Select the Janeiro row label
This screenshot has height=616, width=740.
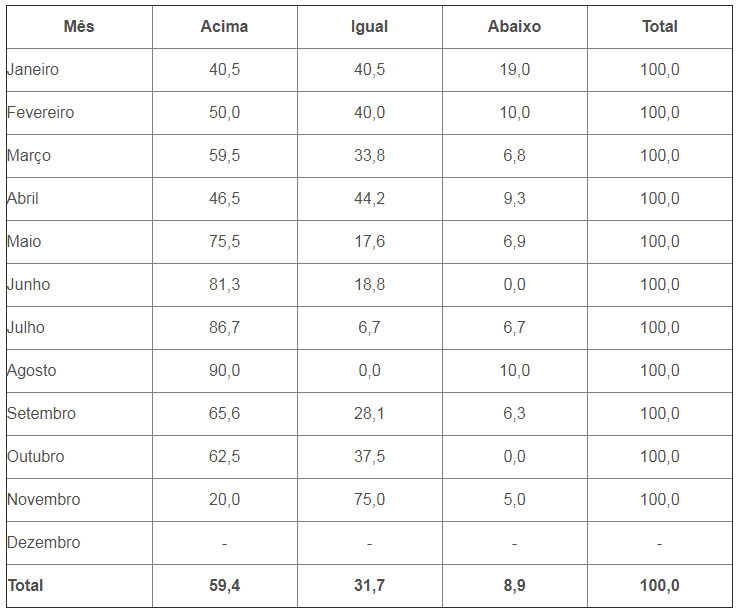coord(33,70)
